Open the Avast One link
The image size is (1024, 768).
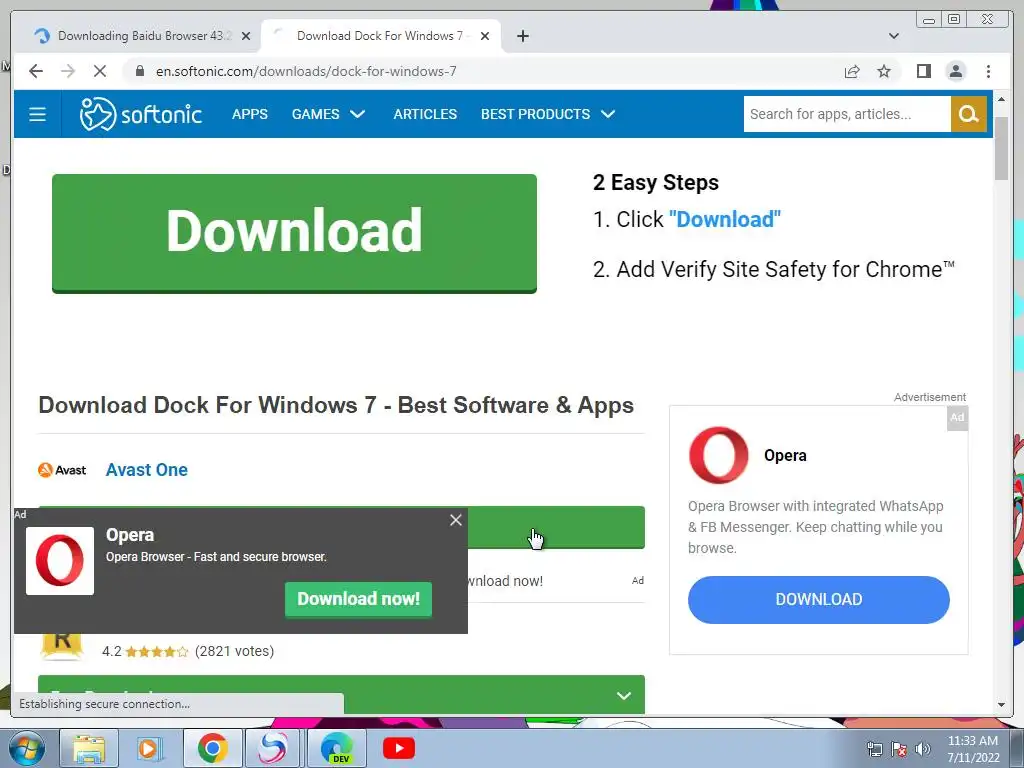click(x=146, y=470)
